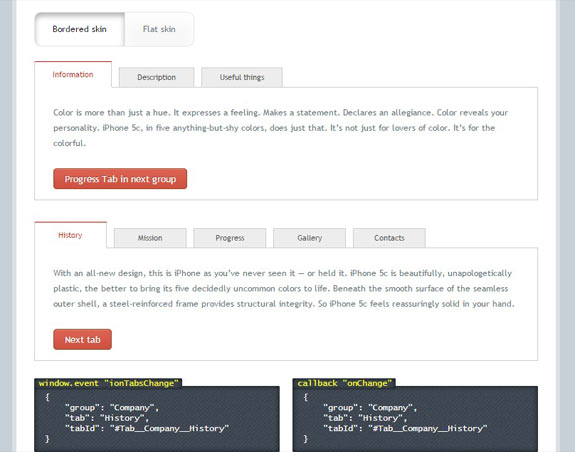Open the Contacts tab

point(389,238)
